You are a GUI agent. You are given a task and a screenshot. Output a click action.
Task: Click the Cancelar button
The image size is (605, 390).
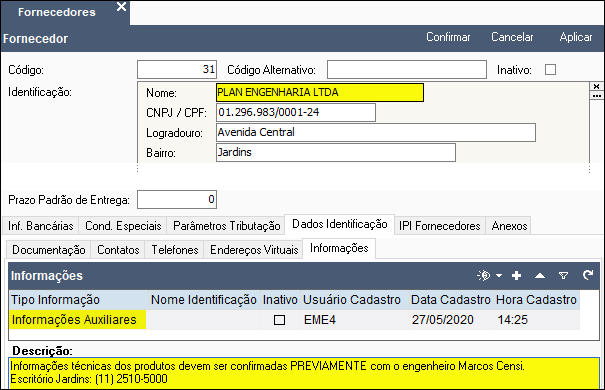[512, 37]
